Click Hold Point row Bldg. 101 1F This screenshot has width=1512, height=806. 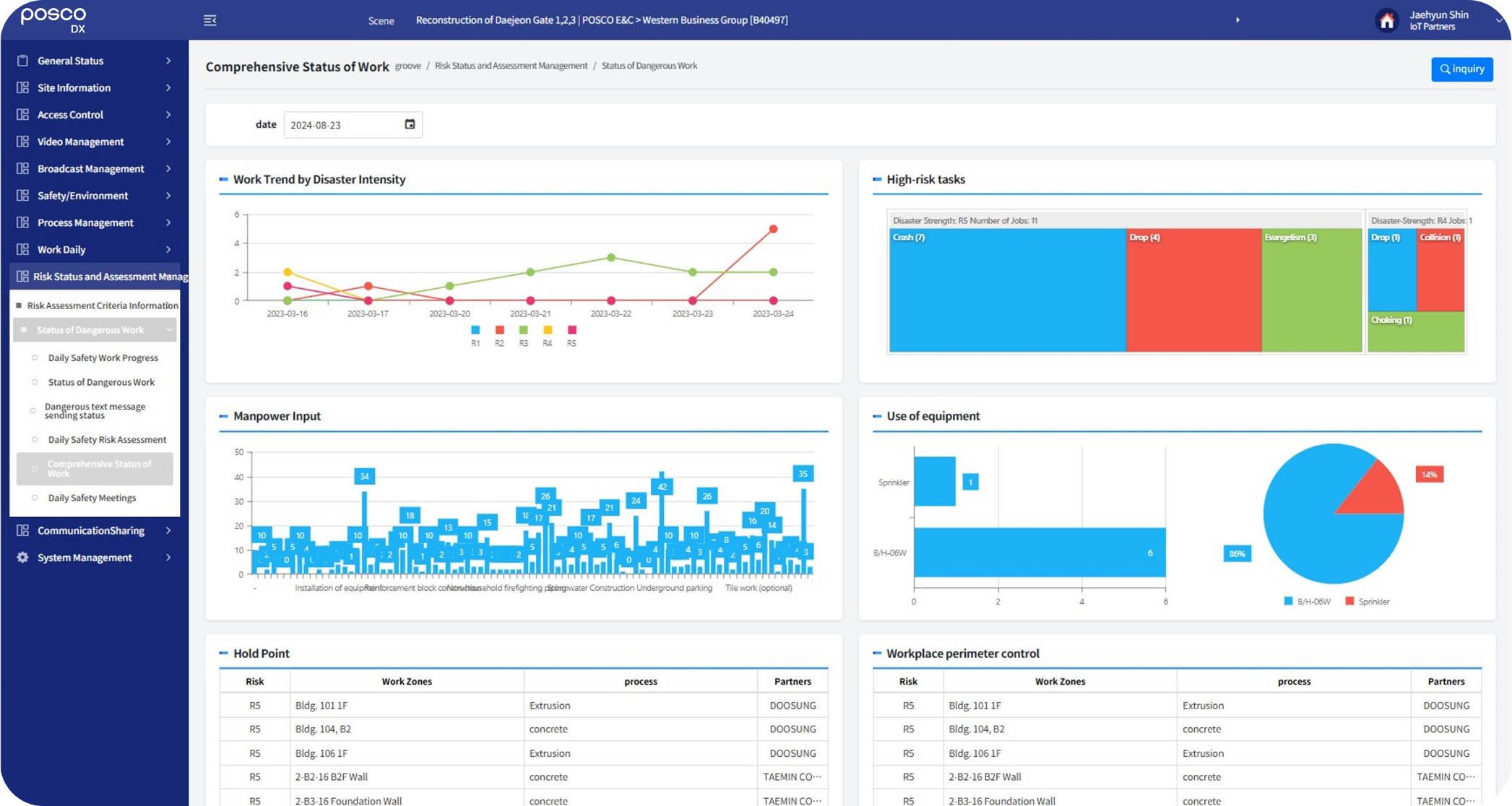click(524, 706)
